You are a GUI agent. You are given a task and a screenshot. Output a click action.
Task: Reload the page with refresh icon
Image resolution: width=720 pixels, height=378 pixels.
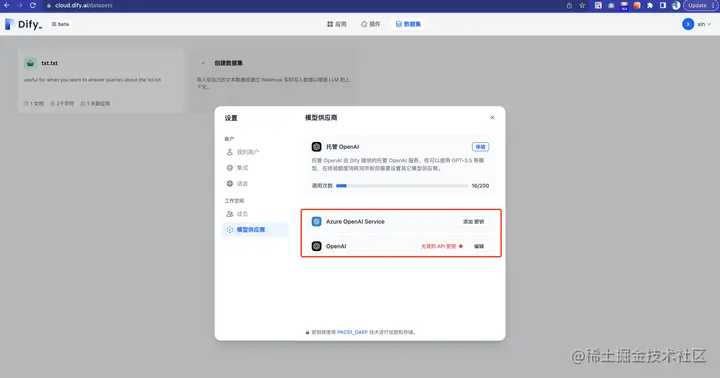click(x=33, y=6)
